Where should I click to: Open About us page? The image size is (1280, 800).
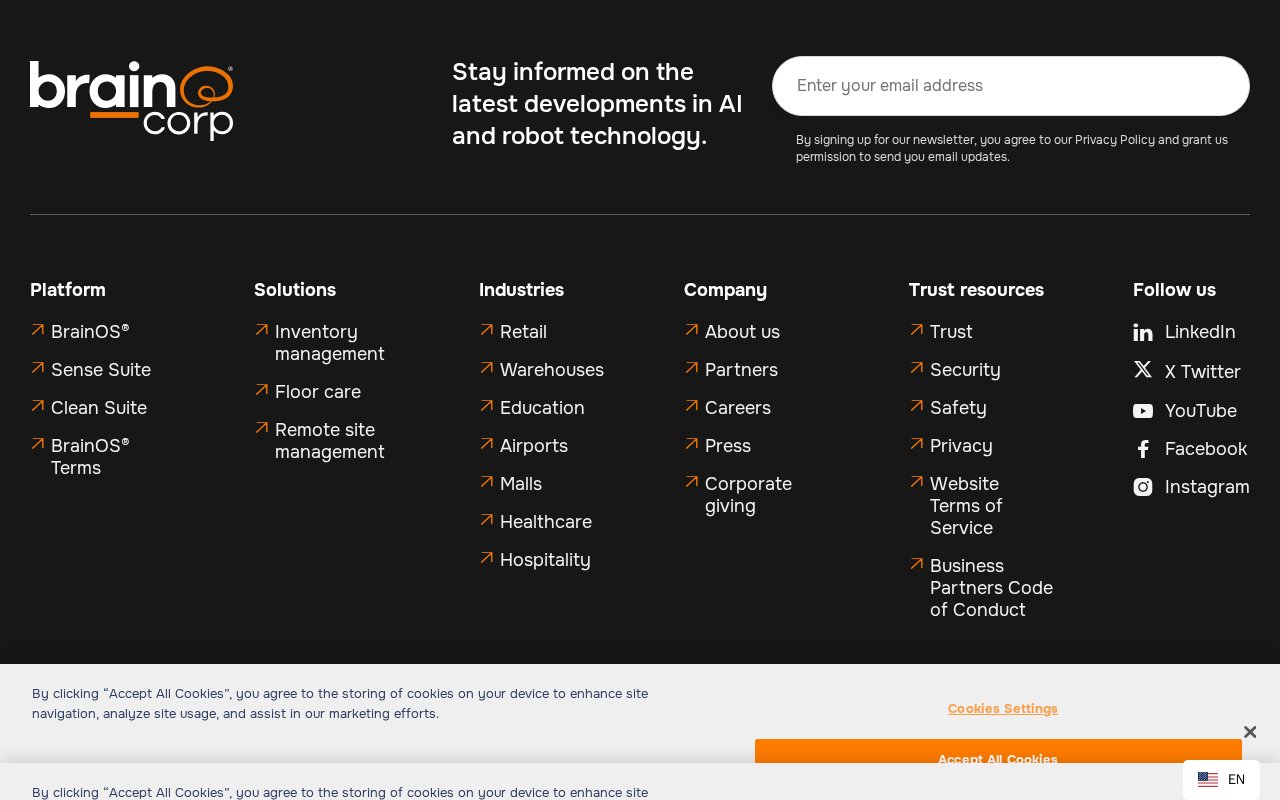click(742, 332)
